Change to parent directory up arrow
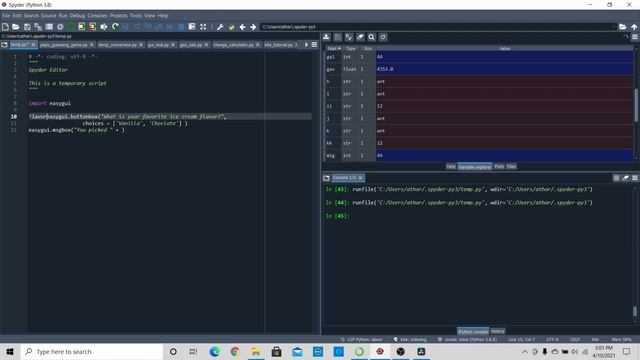 click(634, 27)
